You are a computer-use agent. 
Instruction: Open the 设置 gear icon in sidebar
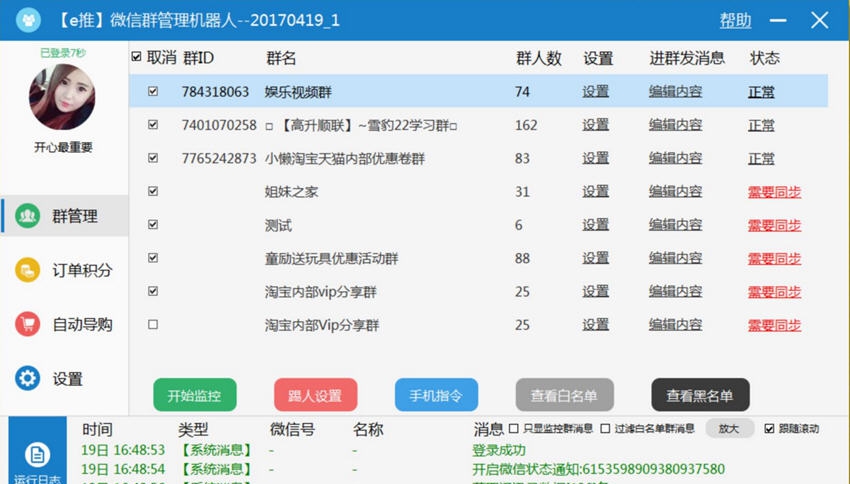[x=27, y=378]
